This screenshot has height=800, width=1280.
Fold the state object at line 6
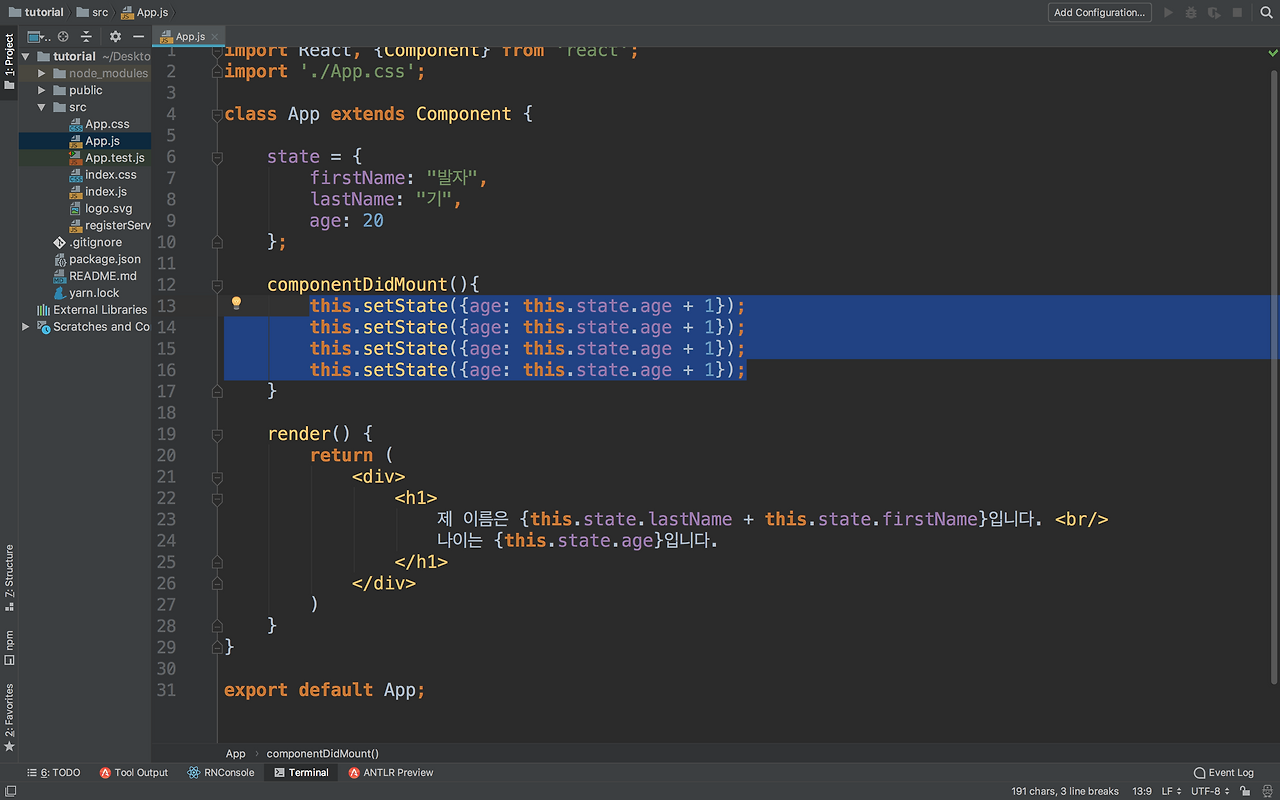pos(217,157)
